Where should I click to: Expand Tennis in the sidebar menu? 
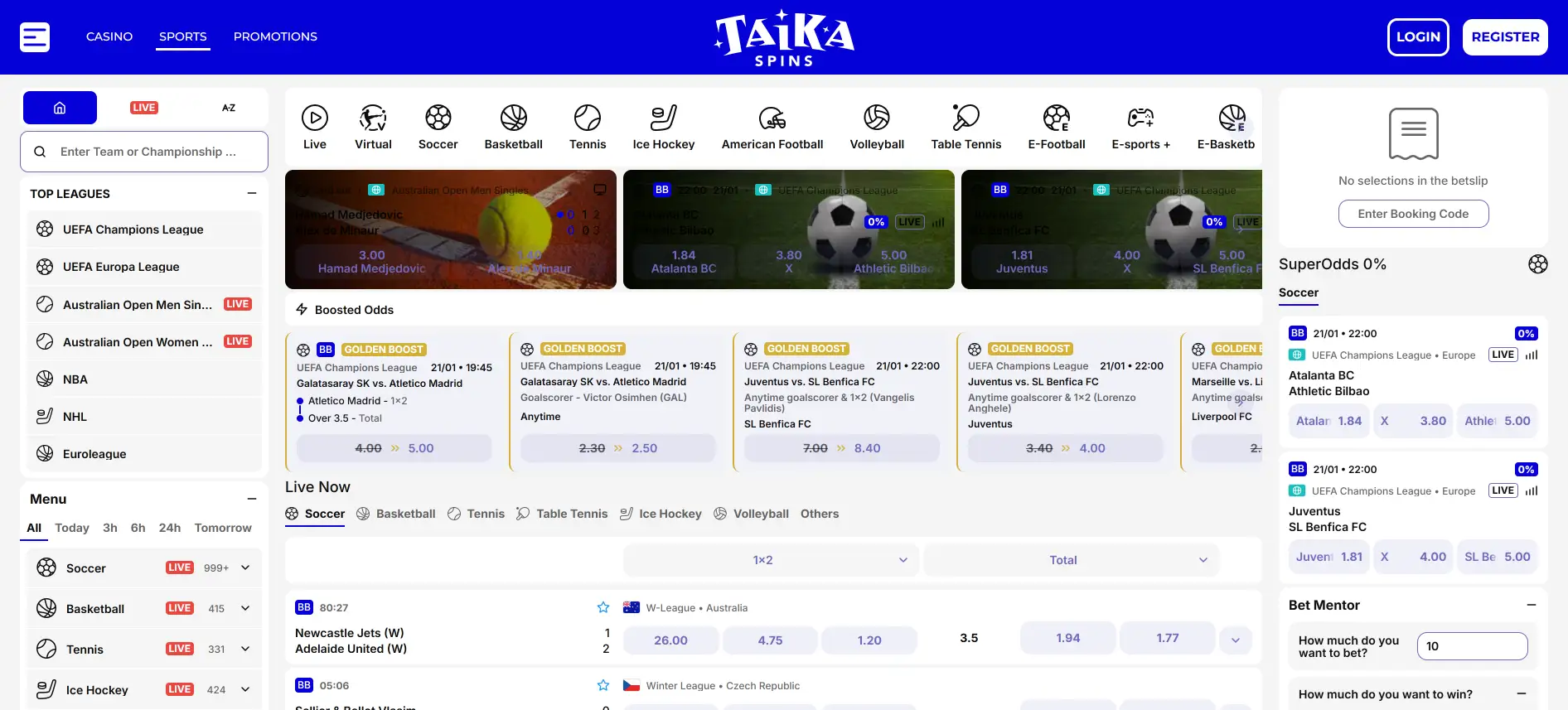coord(245,649)
